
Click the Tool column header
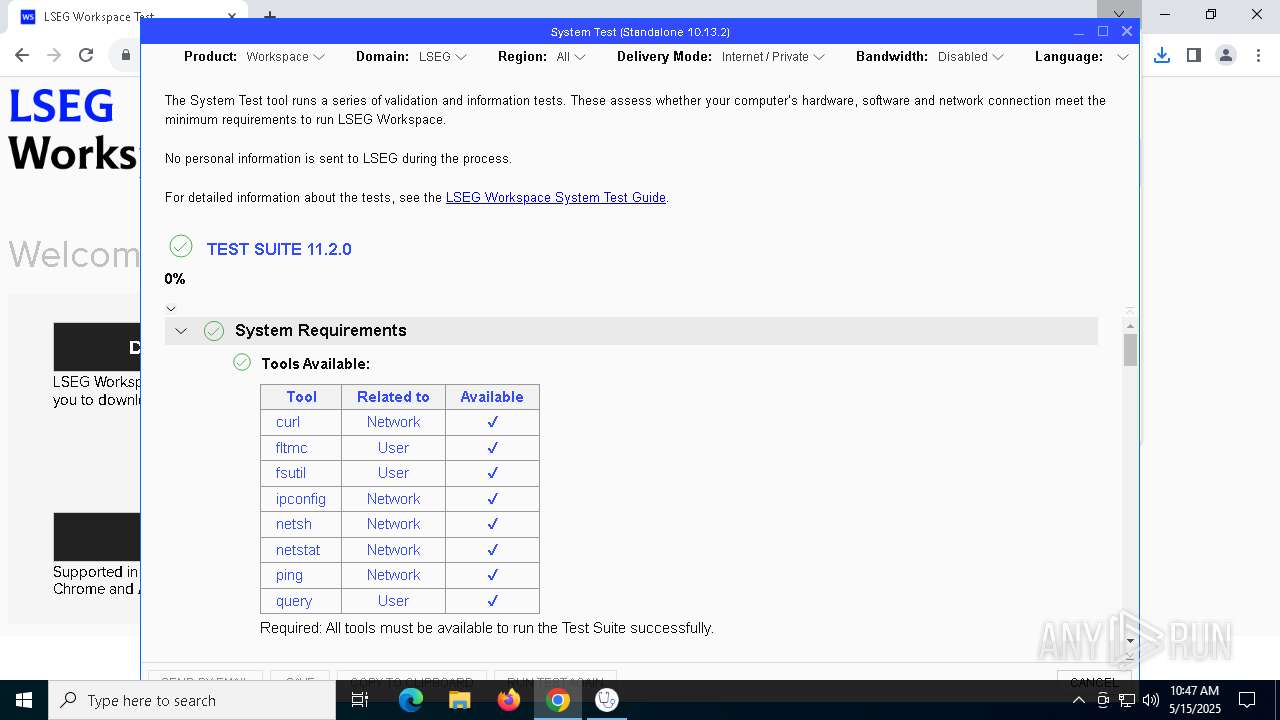301,397
